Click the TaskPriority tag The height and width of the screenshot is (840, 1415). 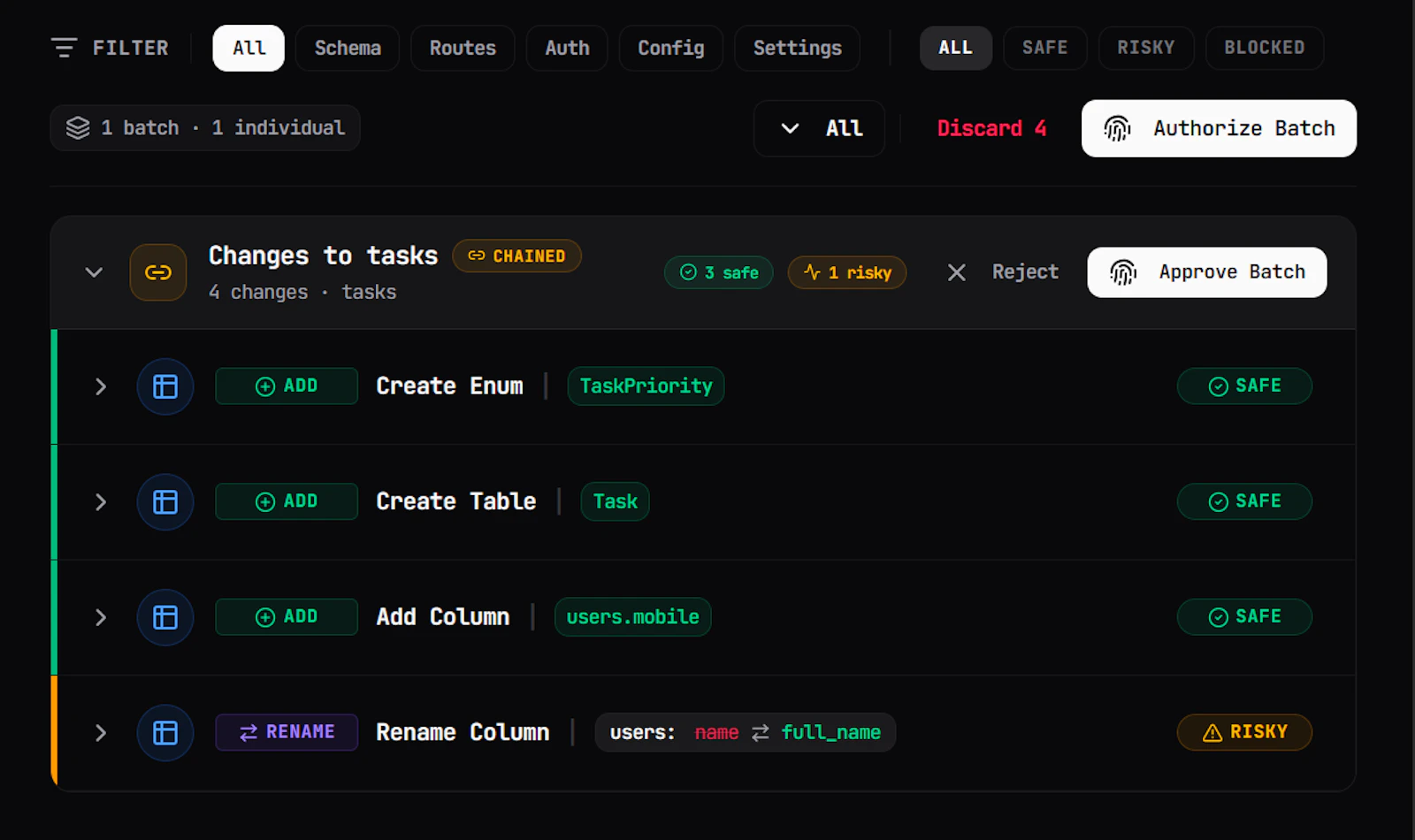(646, 386)
